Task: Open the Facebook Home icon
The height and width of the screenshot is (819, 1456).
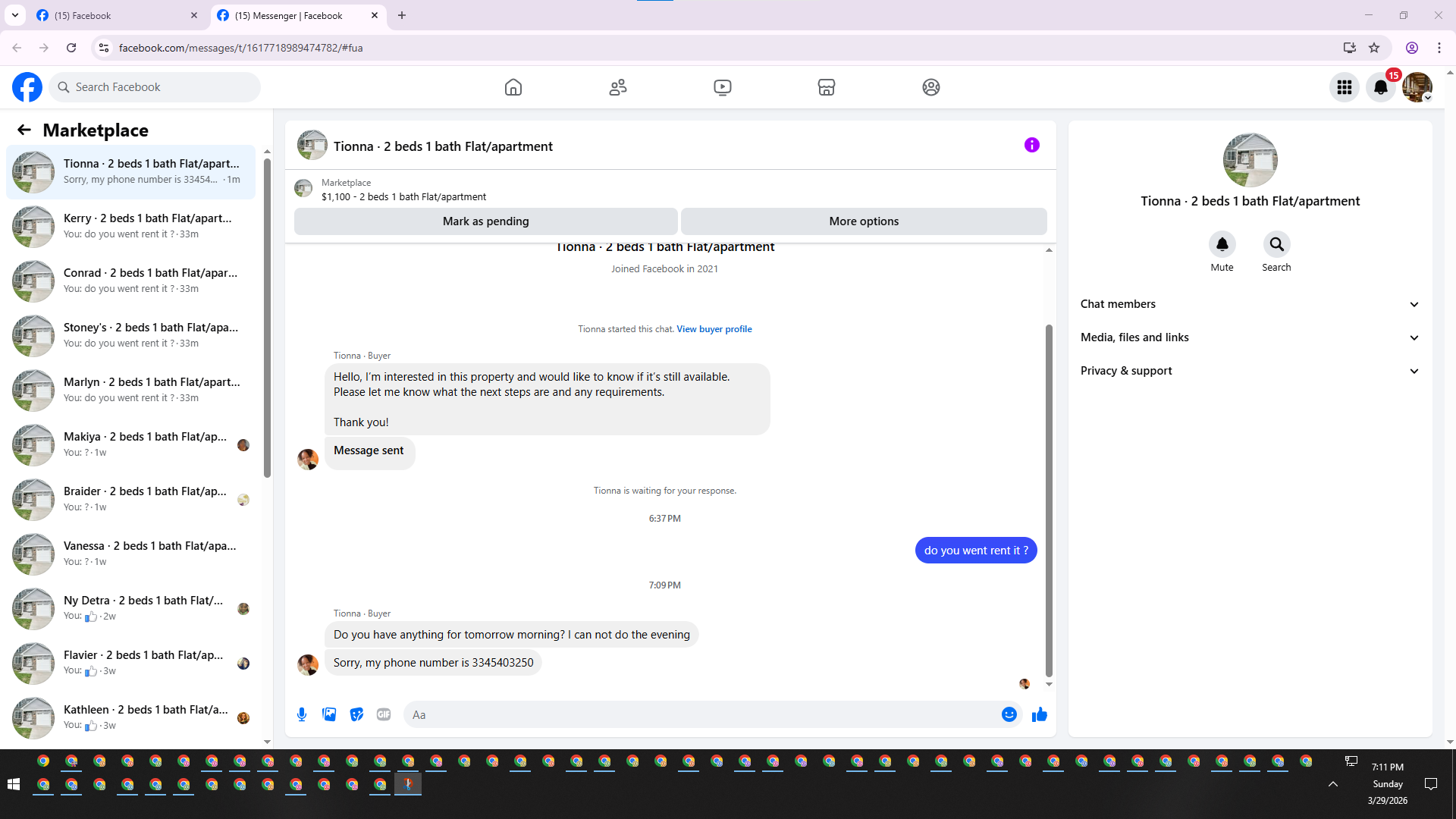Action: click(x=513, y=87)
